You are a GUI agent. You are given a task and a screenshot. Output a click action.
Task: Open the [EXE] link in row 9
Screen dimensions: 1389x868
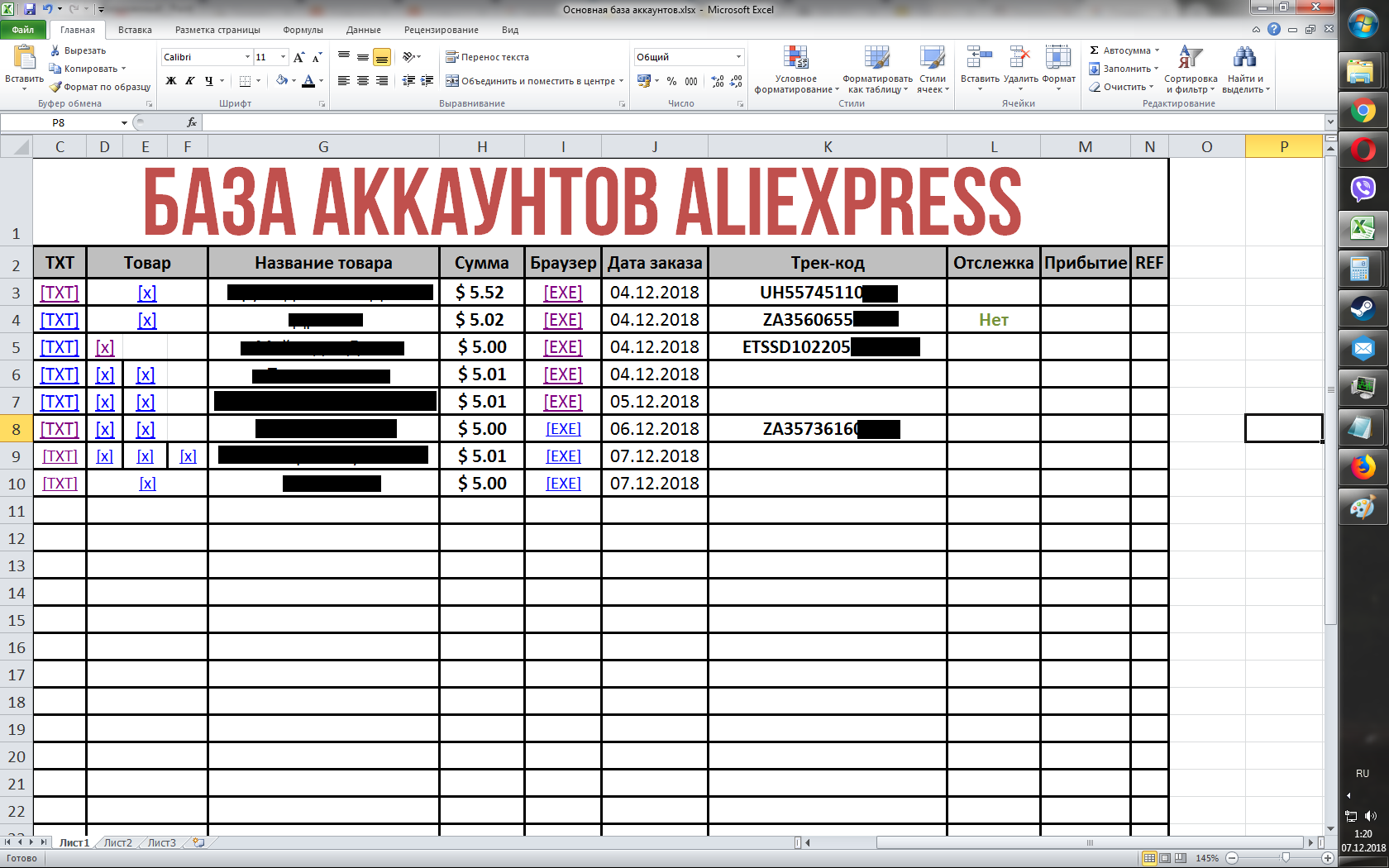point(563,456)
